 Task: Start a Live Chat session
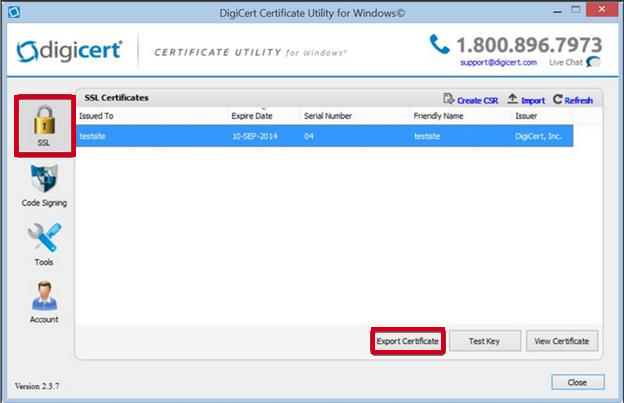(566, 62)
